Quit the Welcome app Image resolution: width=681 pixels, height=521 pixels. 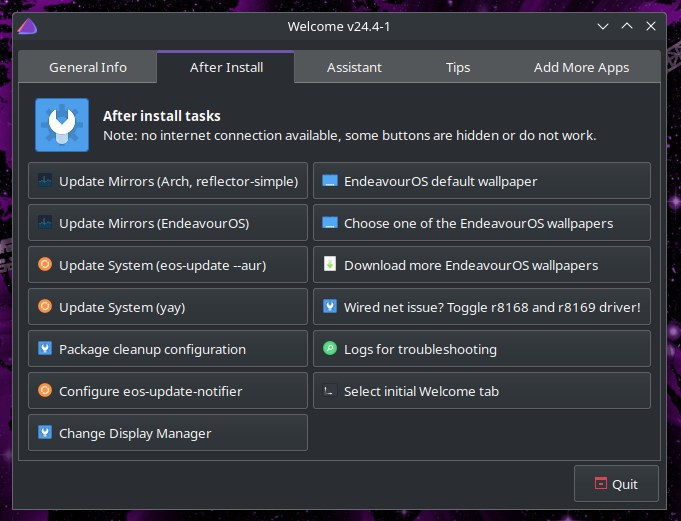616,484
